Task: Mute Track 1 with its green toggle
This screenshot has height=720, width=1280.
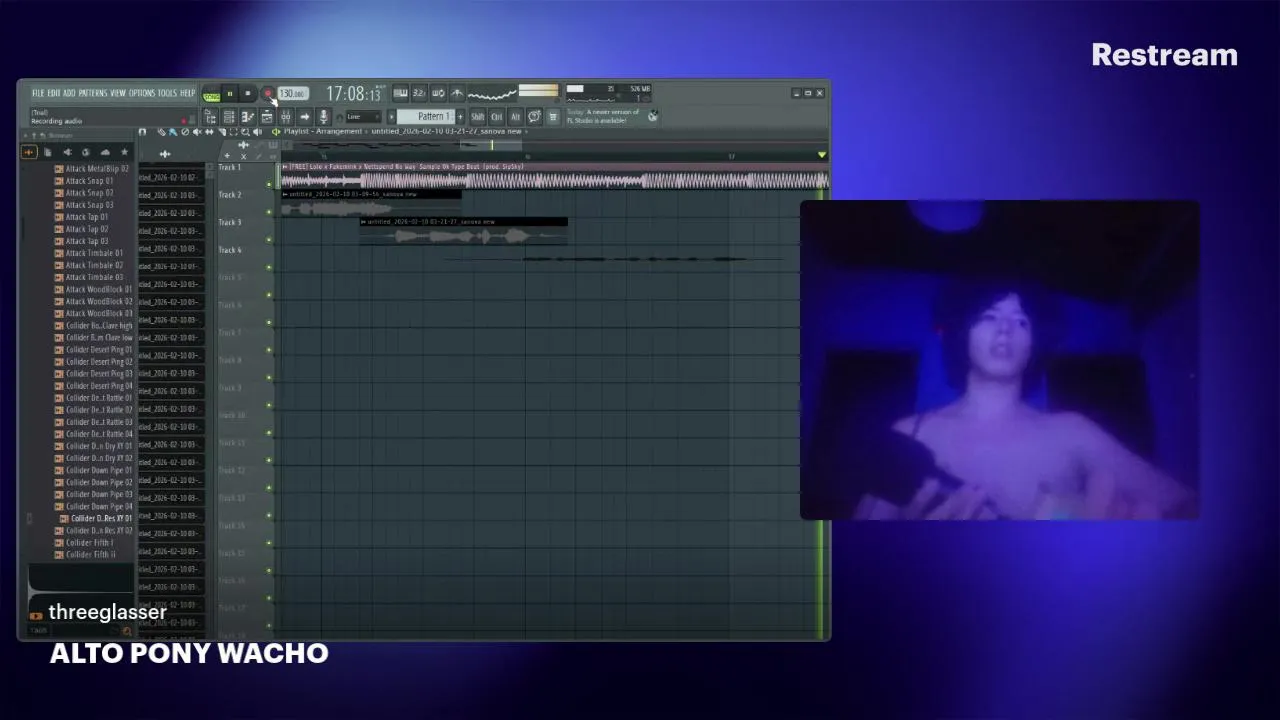Action: (x=269, y=185)
